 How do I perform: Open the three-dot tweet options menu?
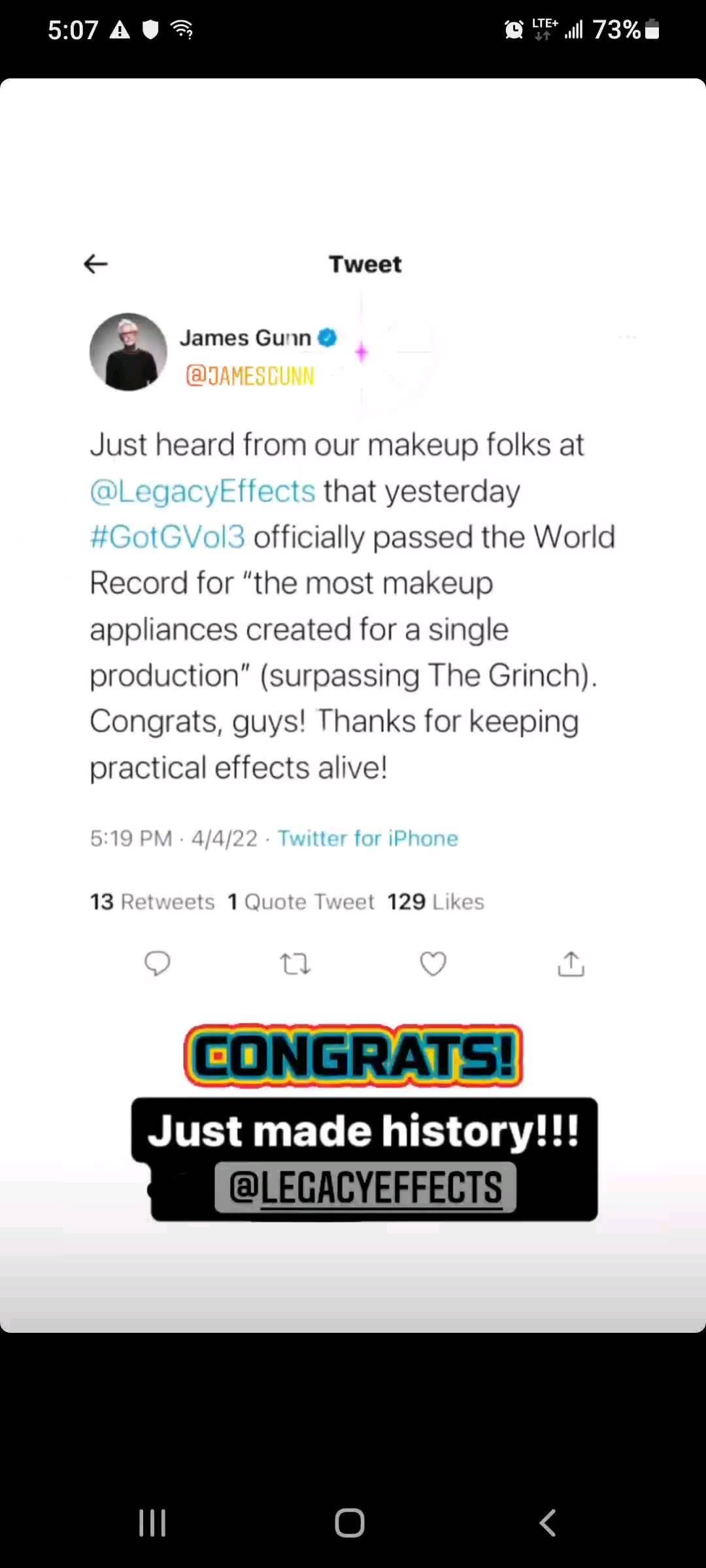coord(627,338)
